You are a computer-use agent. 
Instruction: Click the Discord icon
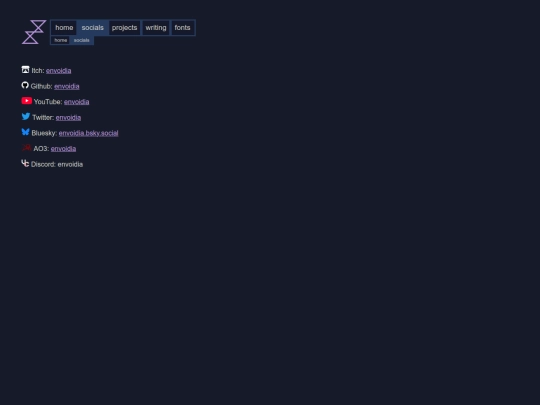click(25, 163)
